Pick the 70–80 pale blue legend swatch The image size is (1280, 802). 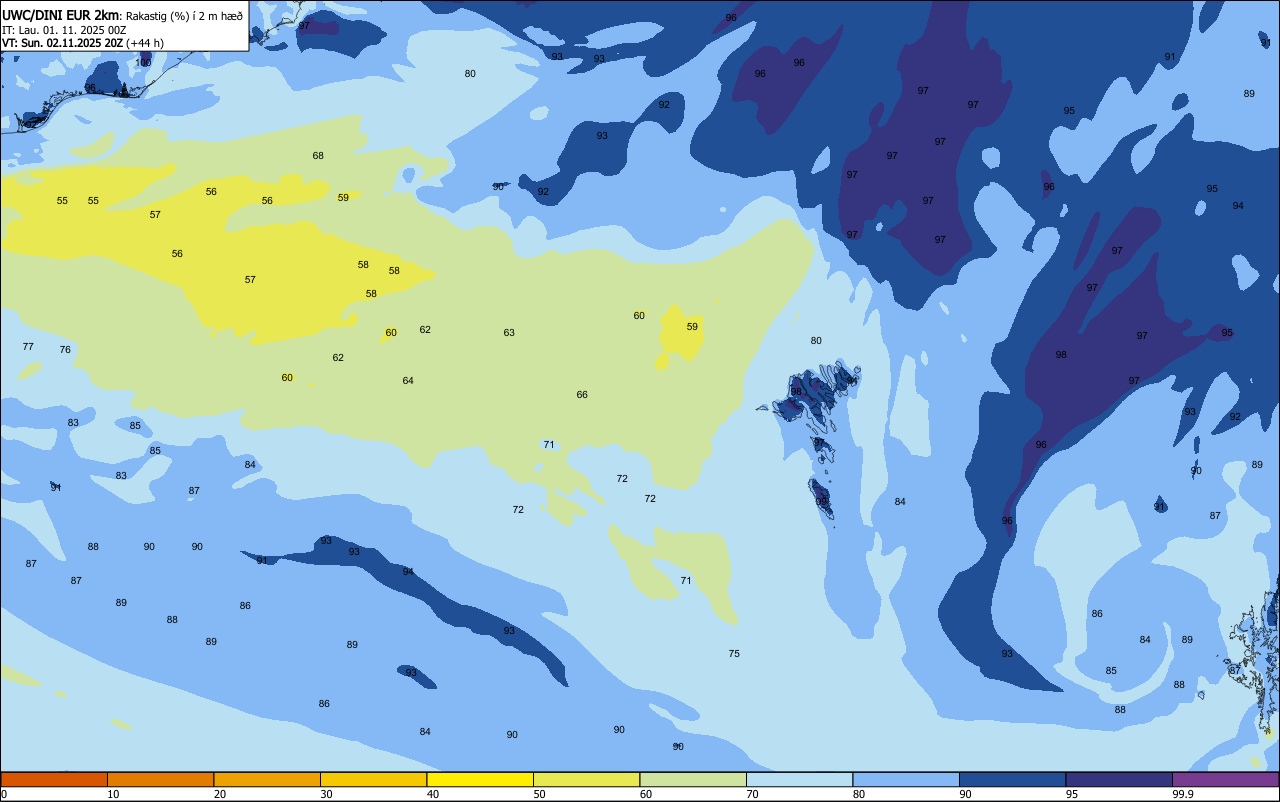point(799,779)
